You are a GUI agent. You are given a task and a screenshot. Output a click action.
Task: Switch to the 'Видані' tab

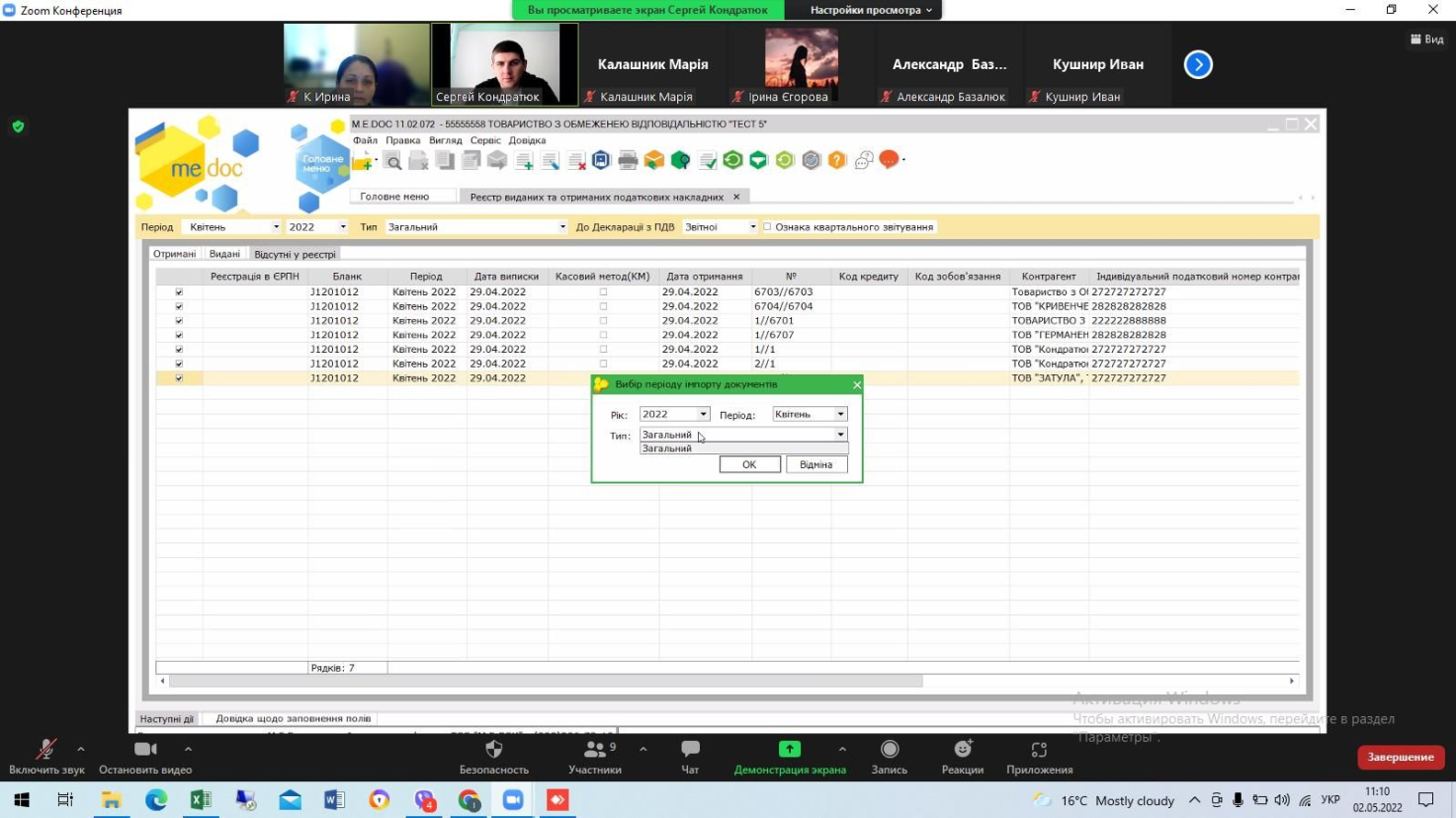click(x=224, y=254)
